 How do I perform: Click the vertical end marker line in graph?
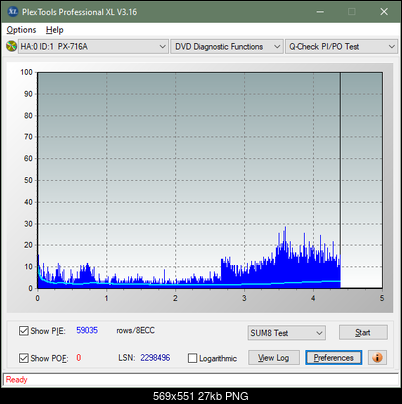click(x=340, y=180)
